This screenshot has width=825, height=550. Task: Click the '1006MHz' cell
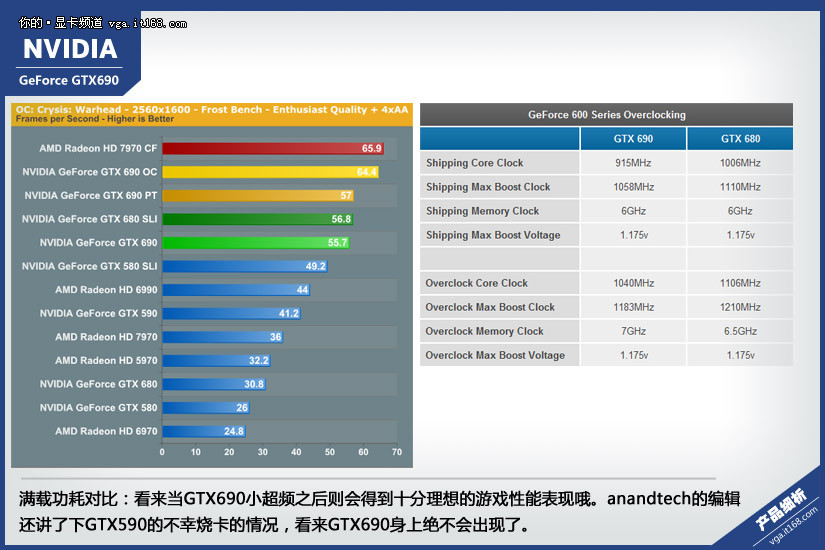tap(740, 163)
